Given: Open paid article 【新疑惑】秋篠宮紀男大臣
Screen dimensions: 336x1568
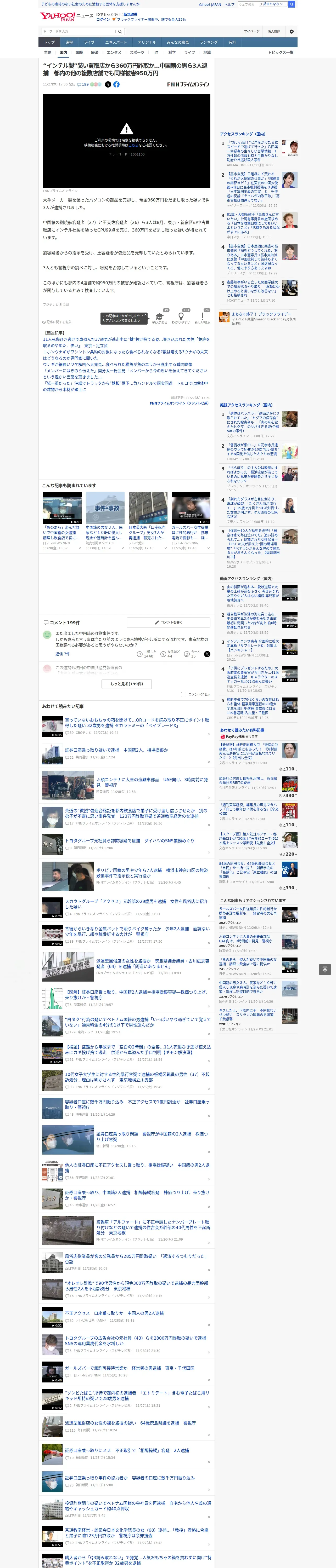Looking at the screenshot, I should (249, 751).
